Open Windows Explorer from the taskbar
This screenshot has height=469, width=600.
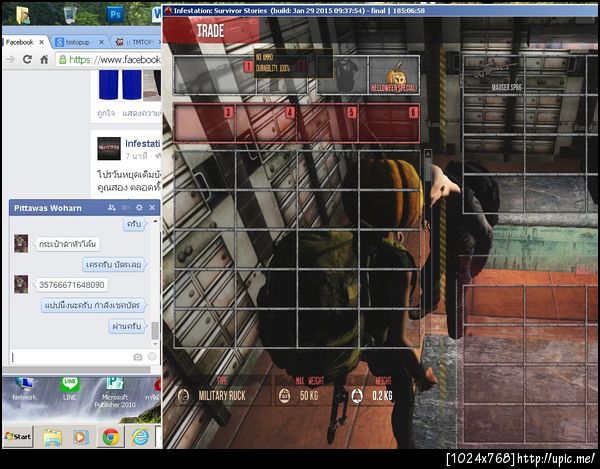[x=52, y=437]
